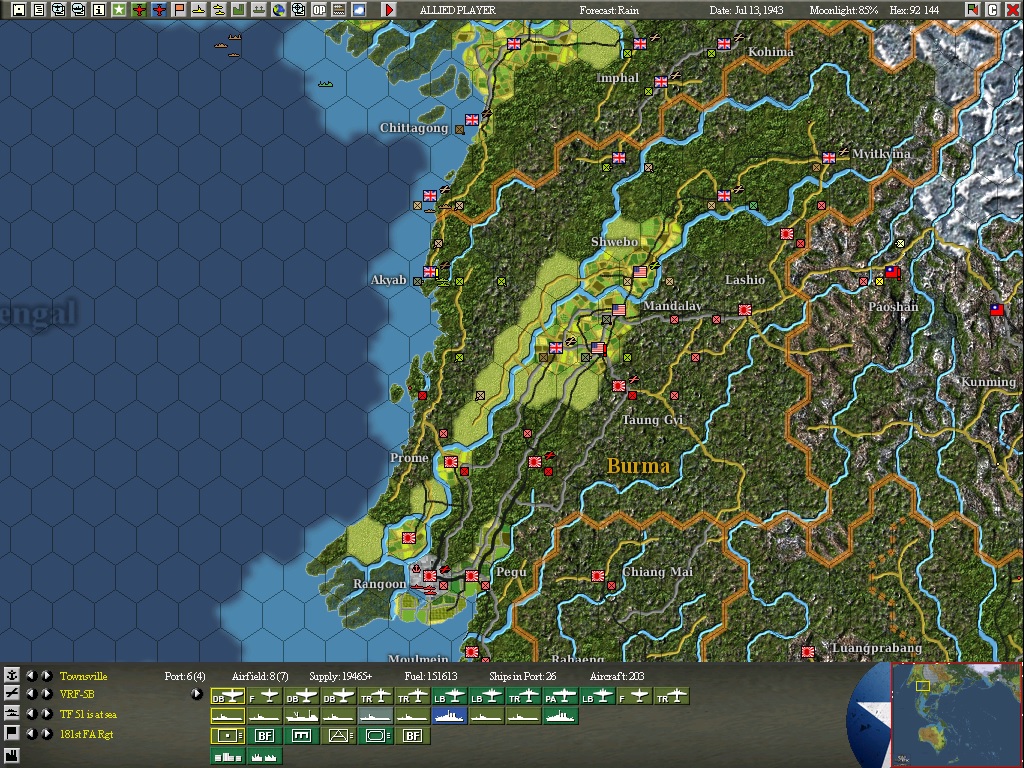Click the cloud weather toolbar icon
The image size is (1024, 768).
[x=359, y=10]
